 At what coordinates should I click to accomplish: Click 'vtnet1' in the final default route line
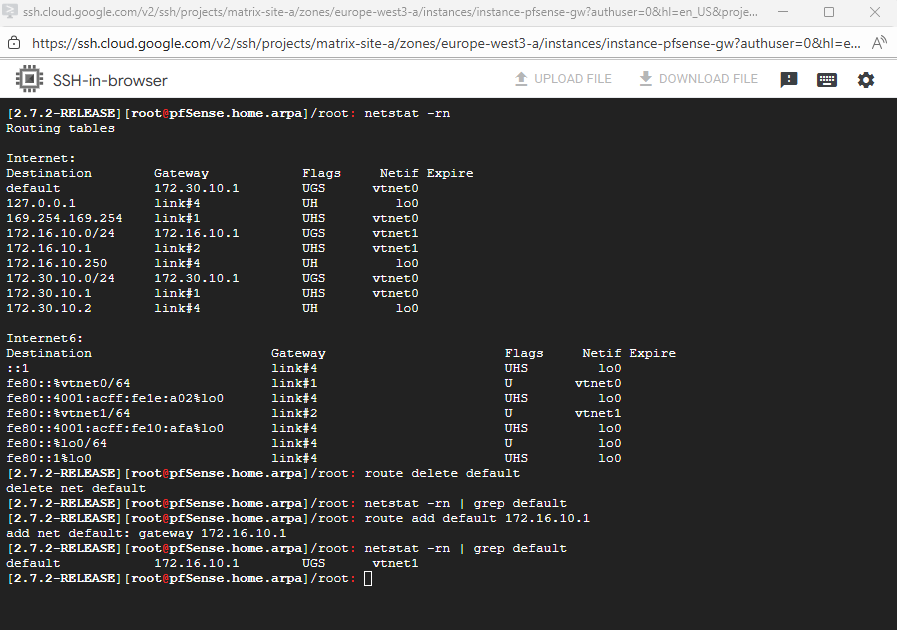(x=395, y=563)
